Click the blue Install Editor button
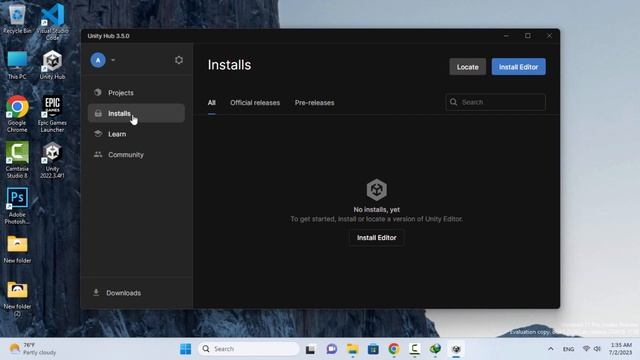Image resolution: width=640 pixels, height=360 pixels. (x=518, y=67)
